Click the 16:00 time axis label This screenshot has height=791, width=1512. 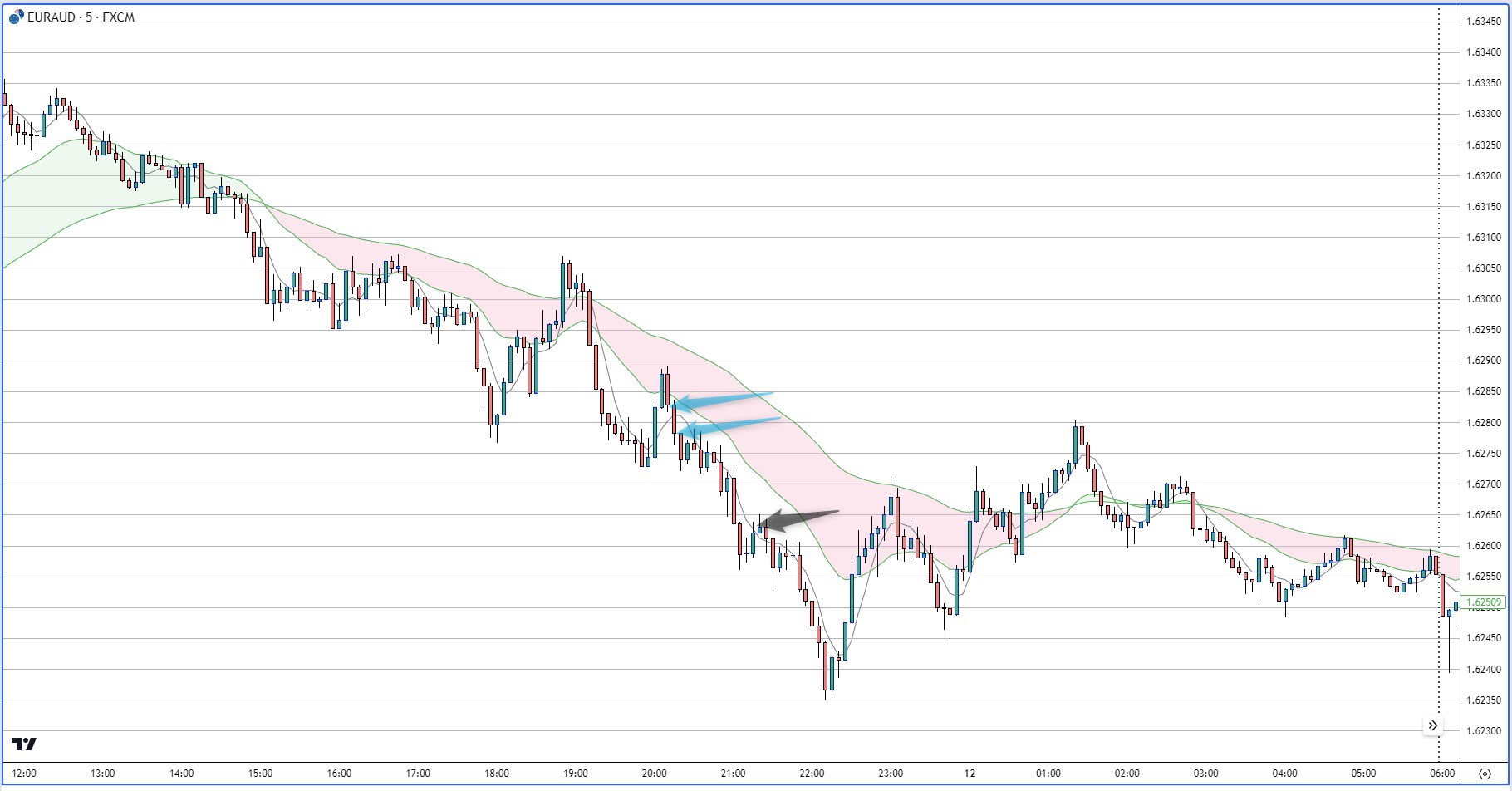tap(339, 774)
